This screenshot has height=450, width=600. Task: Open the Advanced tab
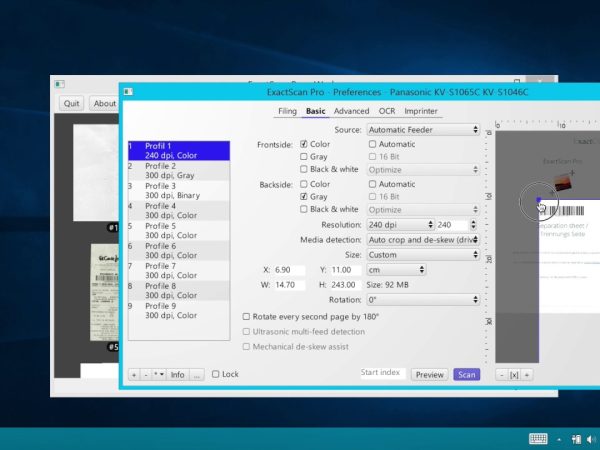(x=351, y=111)
